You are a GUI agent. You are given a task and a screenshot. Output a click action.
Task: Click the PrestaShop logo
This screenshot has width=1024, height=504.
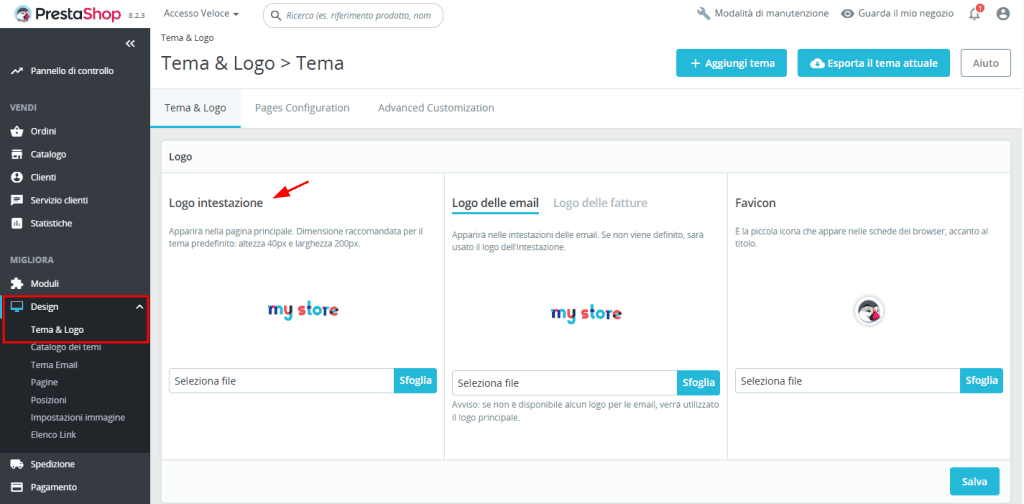point(68,13)
